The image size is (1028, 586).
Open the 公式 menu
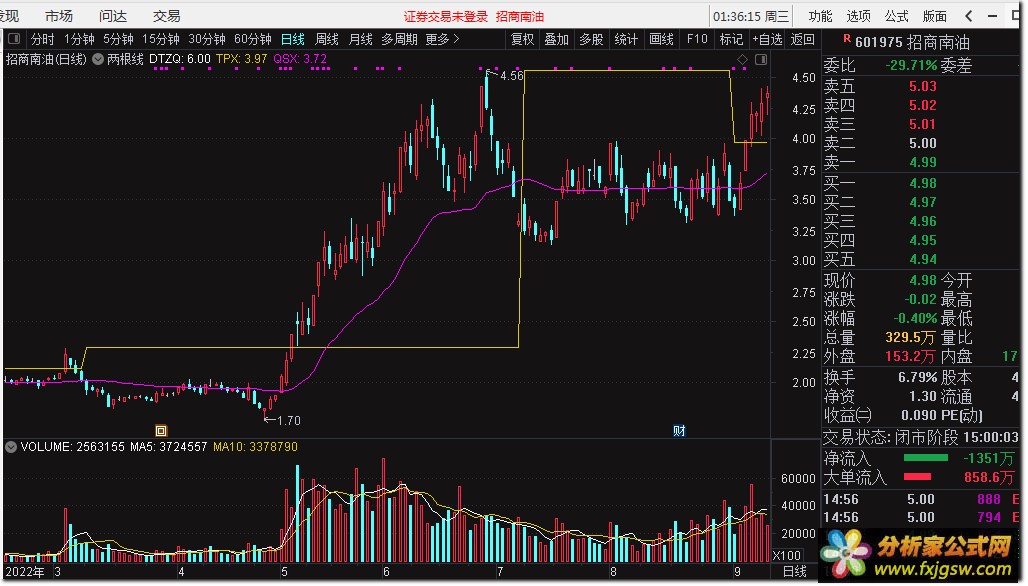(896, 16)
